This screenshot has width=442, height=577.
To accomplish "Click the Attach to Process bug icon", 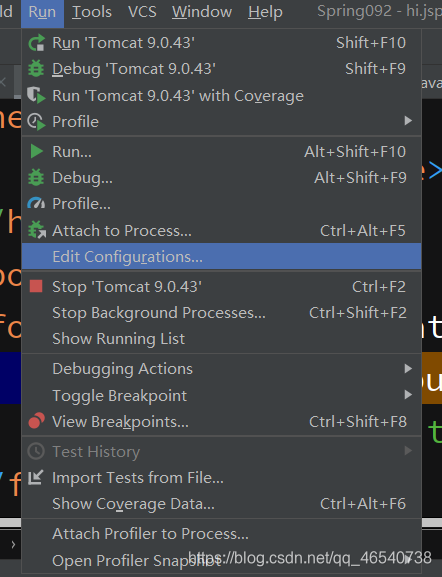I will coord(37,230).
